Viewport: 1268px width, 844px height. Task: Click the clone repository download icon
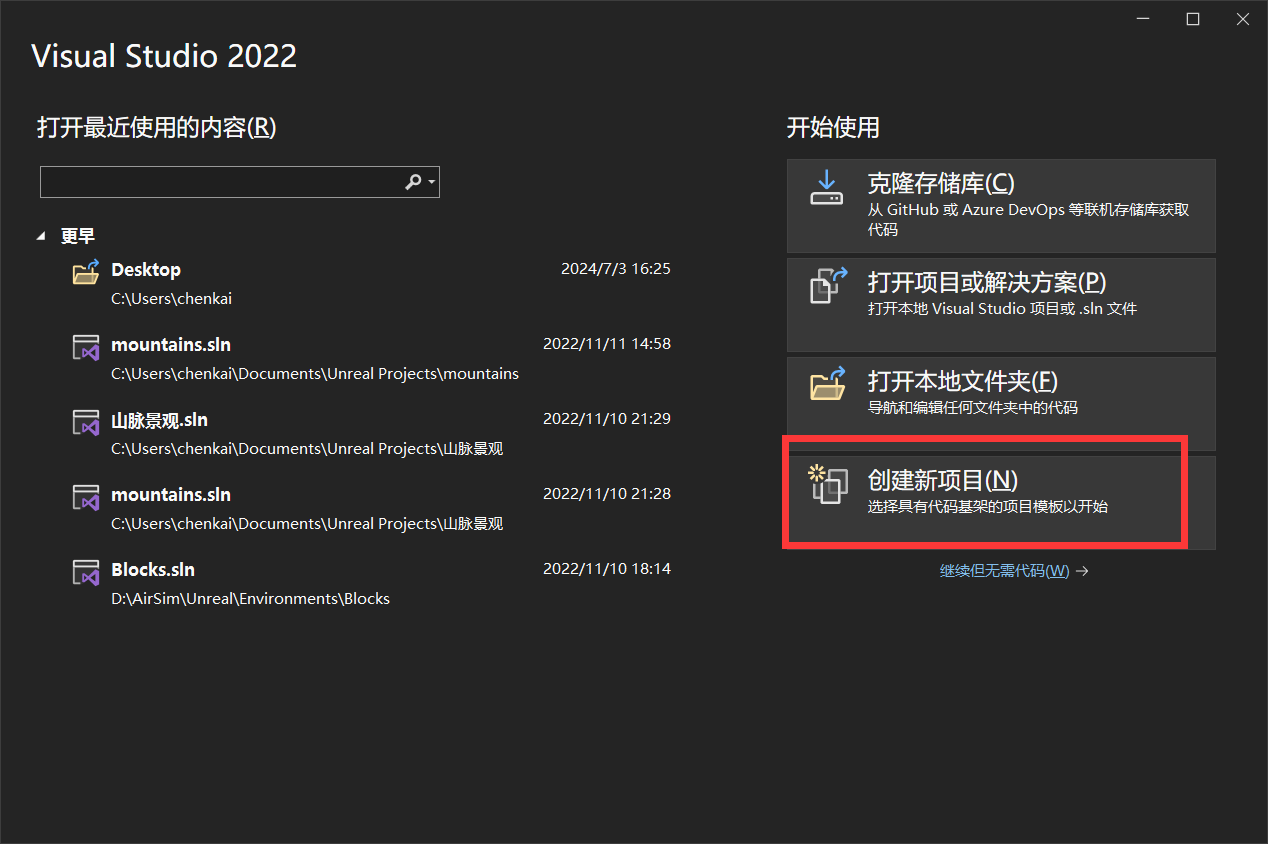(x=826, y=188)
